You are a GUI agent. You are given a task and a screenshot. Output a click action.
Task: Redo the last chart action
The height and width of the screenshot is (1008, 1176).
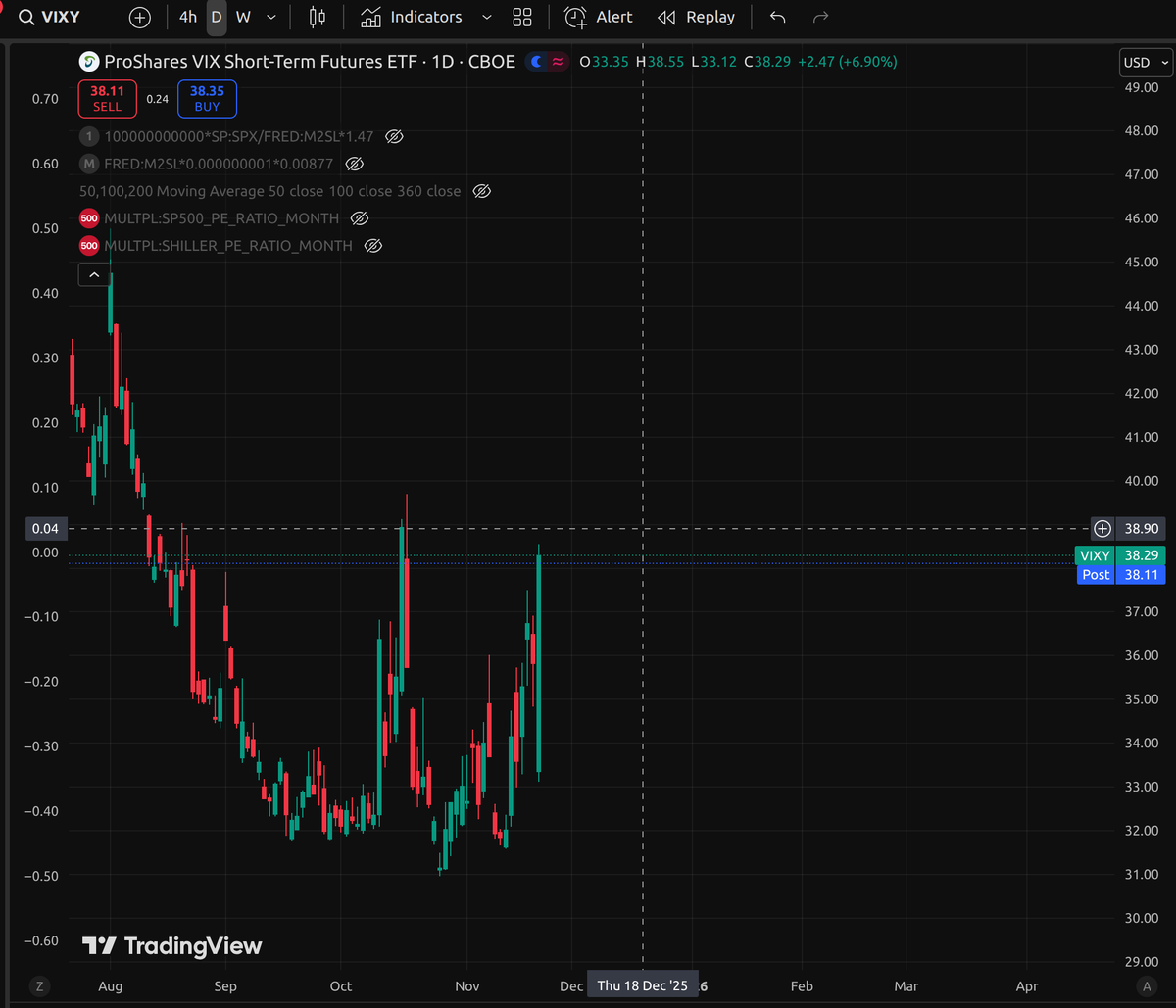tap(821, 17)
